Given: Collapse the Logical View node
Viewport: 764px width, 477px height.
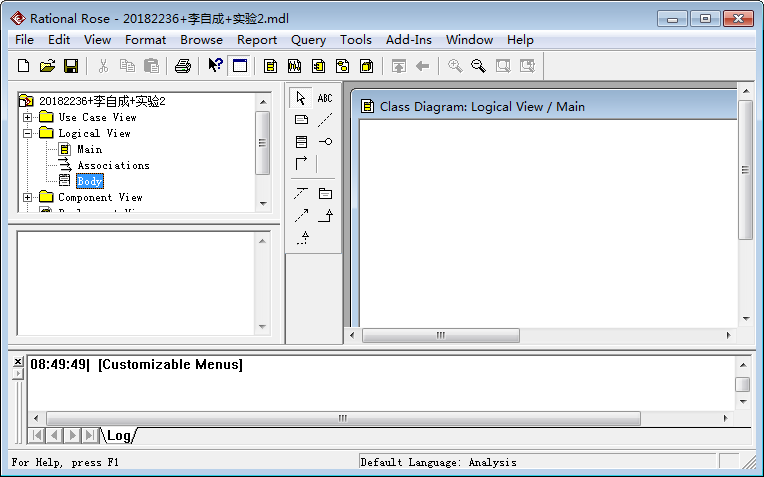Looking at the screenshot, I should pyautogui.click(x=27, y=134).
